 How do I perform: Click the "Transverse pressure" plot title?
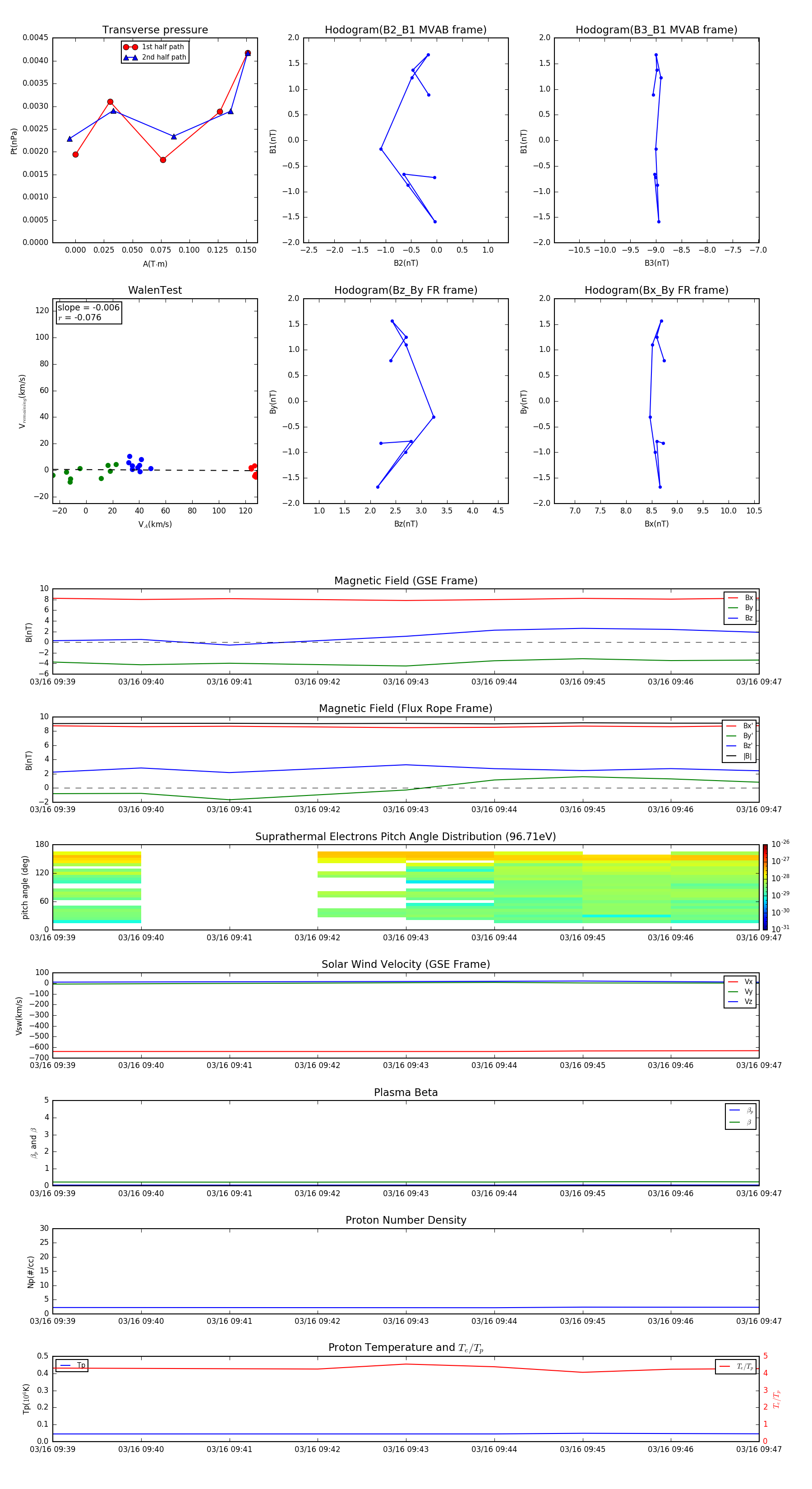click(155, 29)
